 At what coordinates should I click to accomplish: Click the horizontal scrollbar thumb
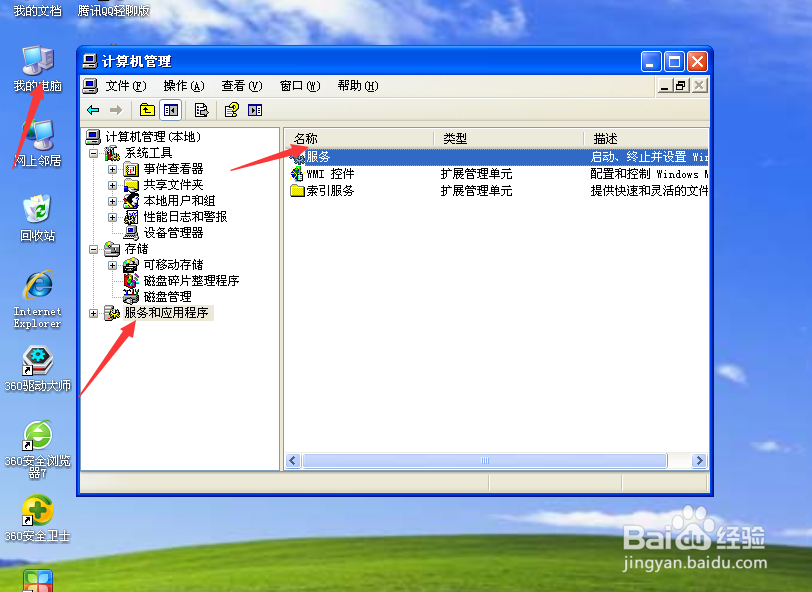click(x=485, y=460)
